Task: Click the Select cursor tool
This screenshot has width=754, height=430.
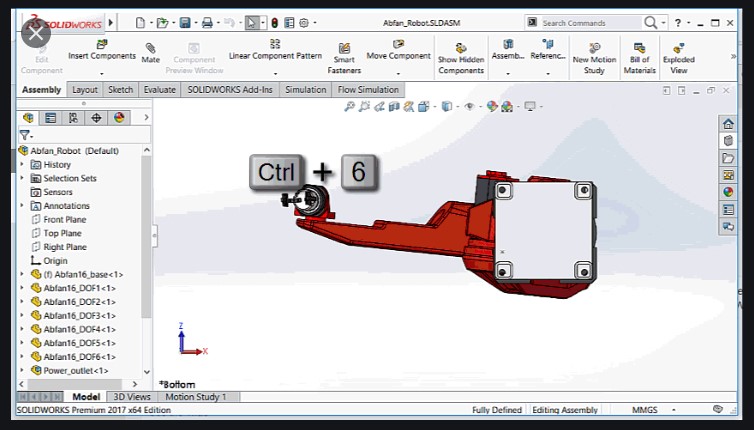Action: [251, 23]
